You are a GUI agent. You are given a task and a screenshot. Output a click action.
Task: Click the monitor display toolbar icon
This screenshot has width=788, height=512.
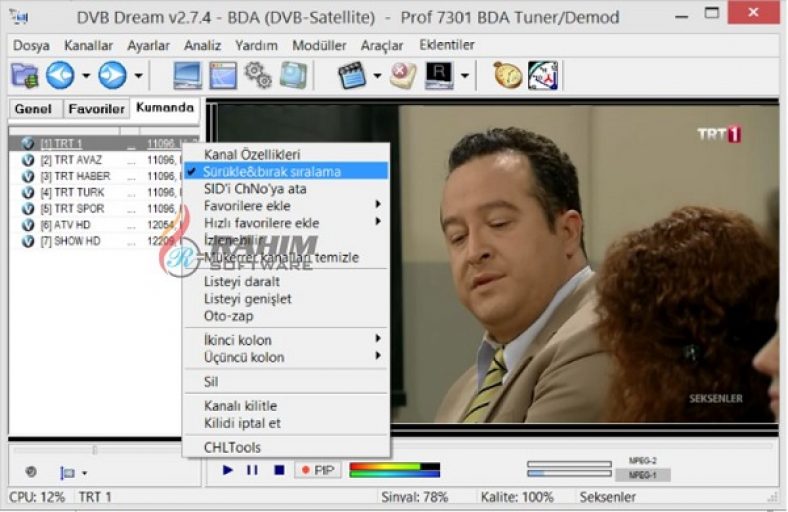[187, 75]
